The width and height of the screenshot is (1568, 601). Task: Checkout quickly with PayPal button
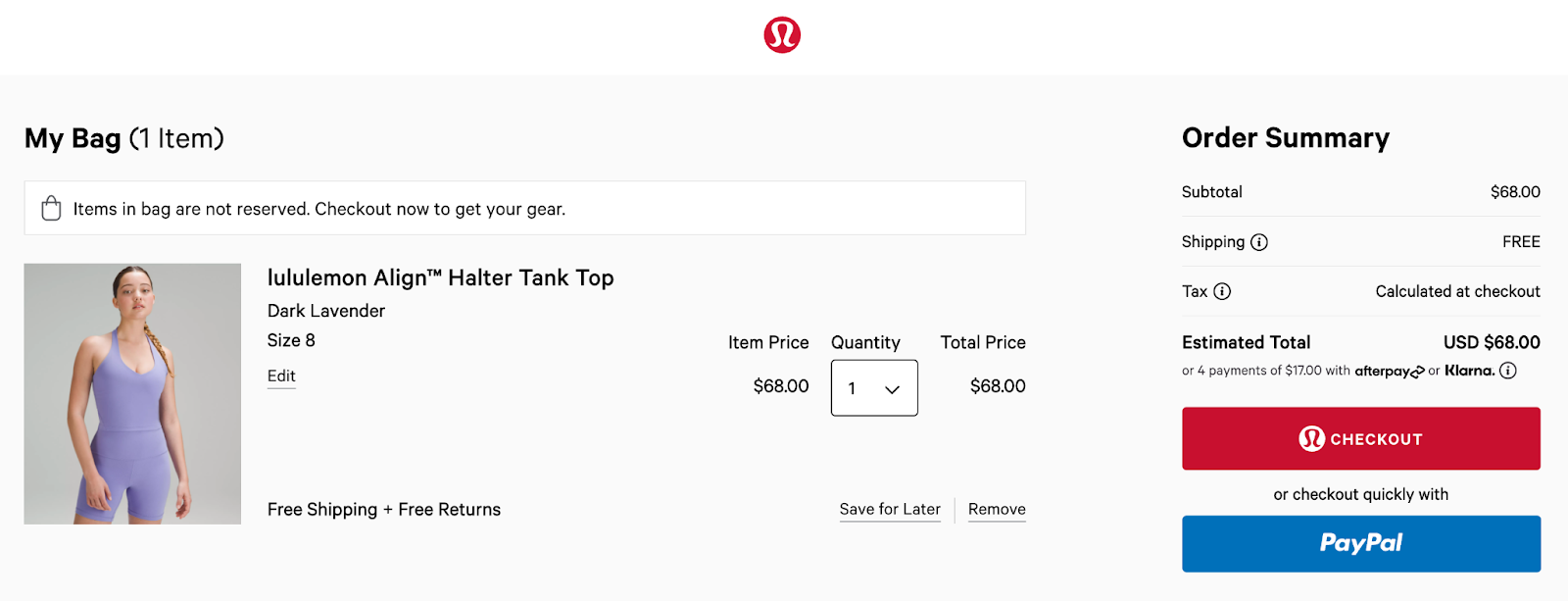(1360, 543)
